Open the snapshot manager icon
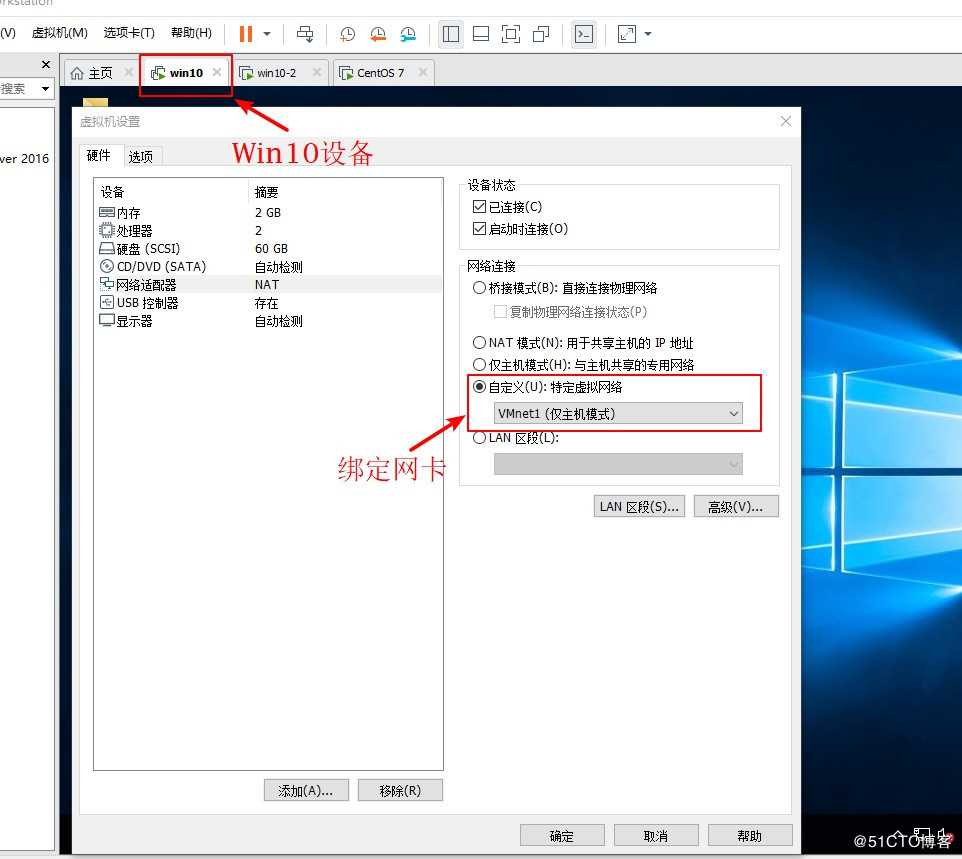The height and width of the screenshot is (859, 962). click(x=408, y=34)
